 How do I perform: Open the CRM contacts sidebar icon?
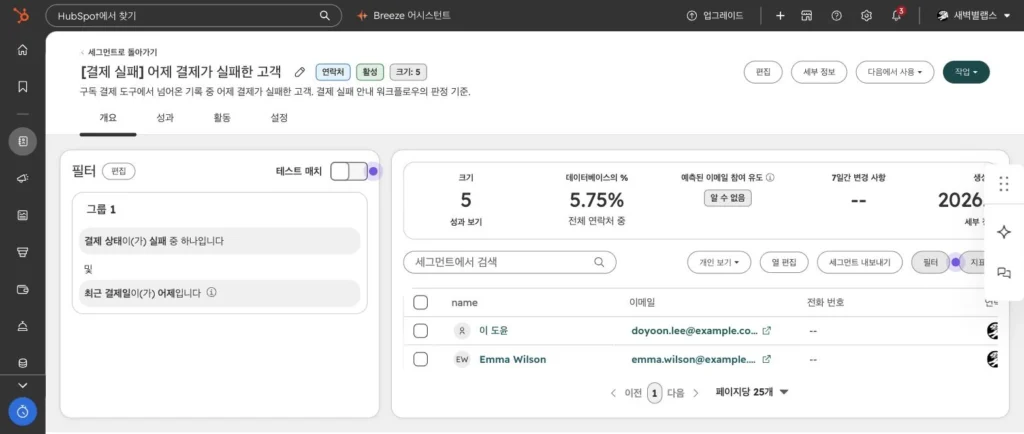[23, 141]
